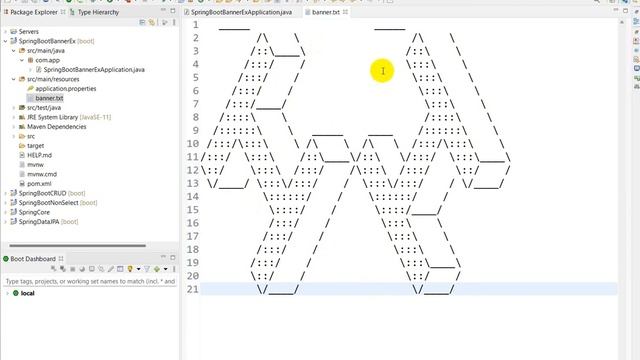Collapse the src/main/resources folder

pos(13,79)
